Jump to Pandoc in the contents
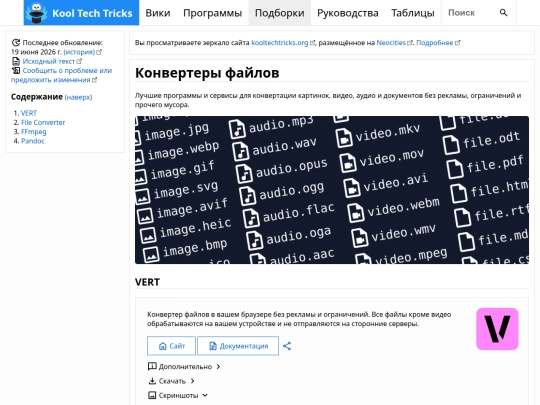540x405 pixels. (33, 141)
